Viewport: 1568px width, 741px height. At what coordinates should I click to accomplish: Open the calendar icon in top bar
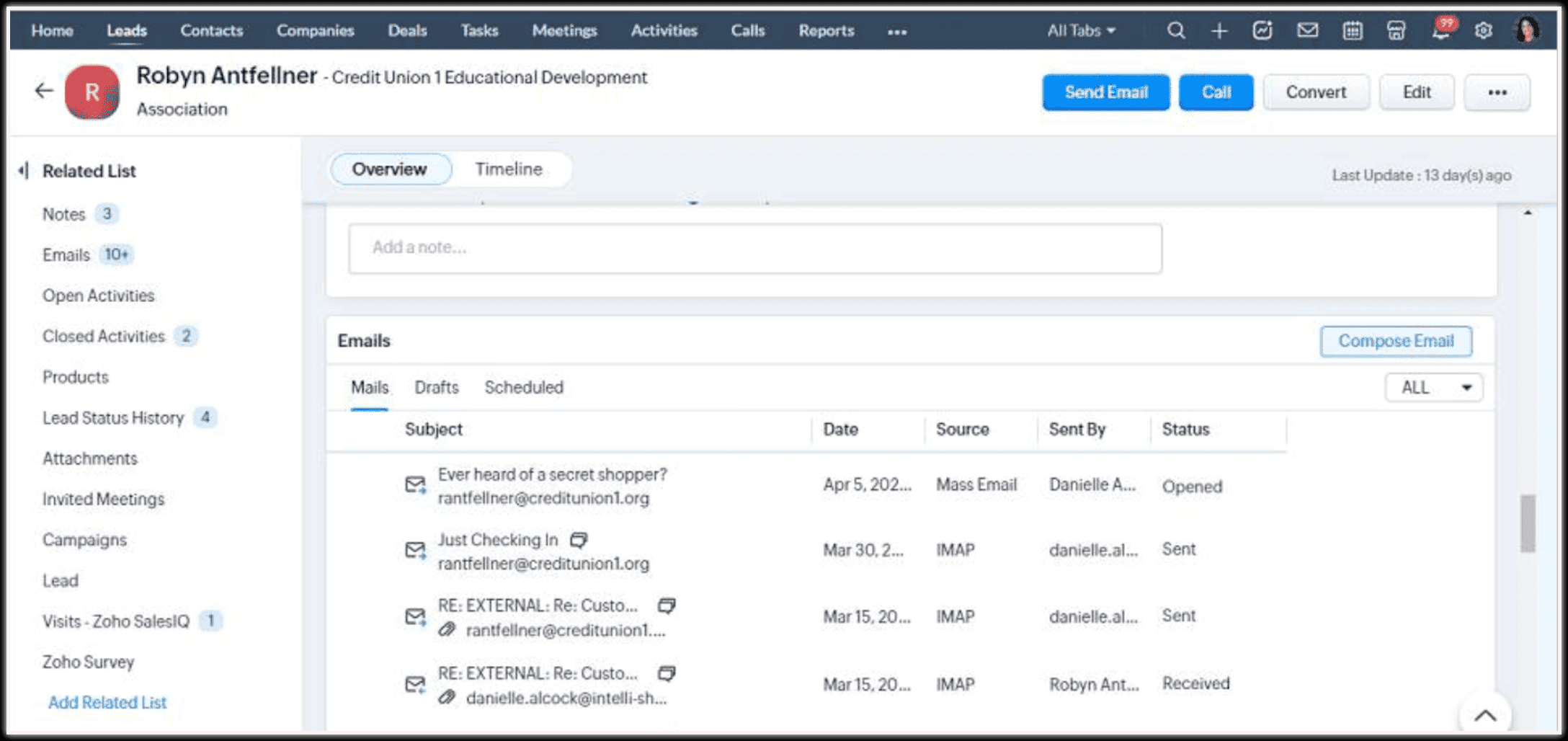[x=1353, y=30]
